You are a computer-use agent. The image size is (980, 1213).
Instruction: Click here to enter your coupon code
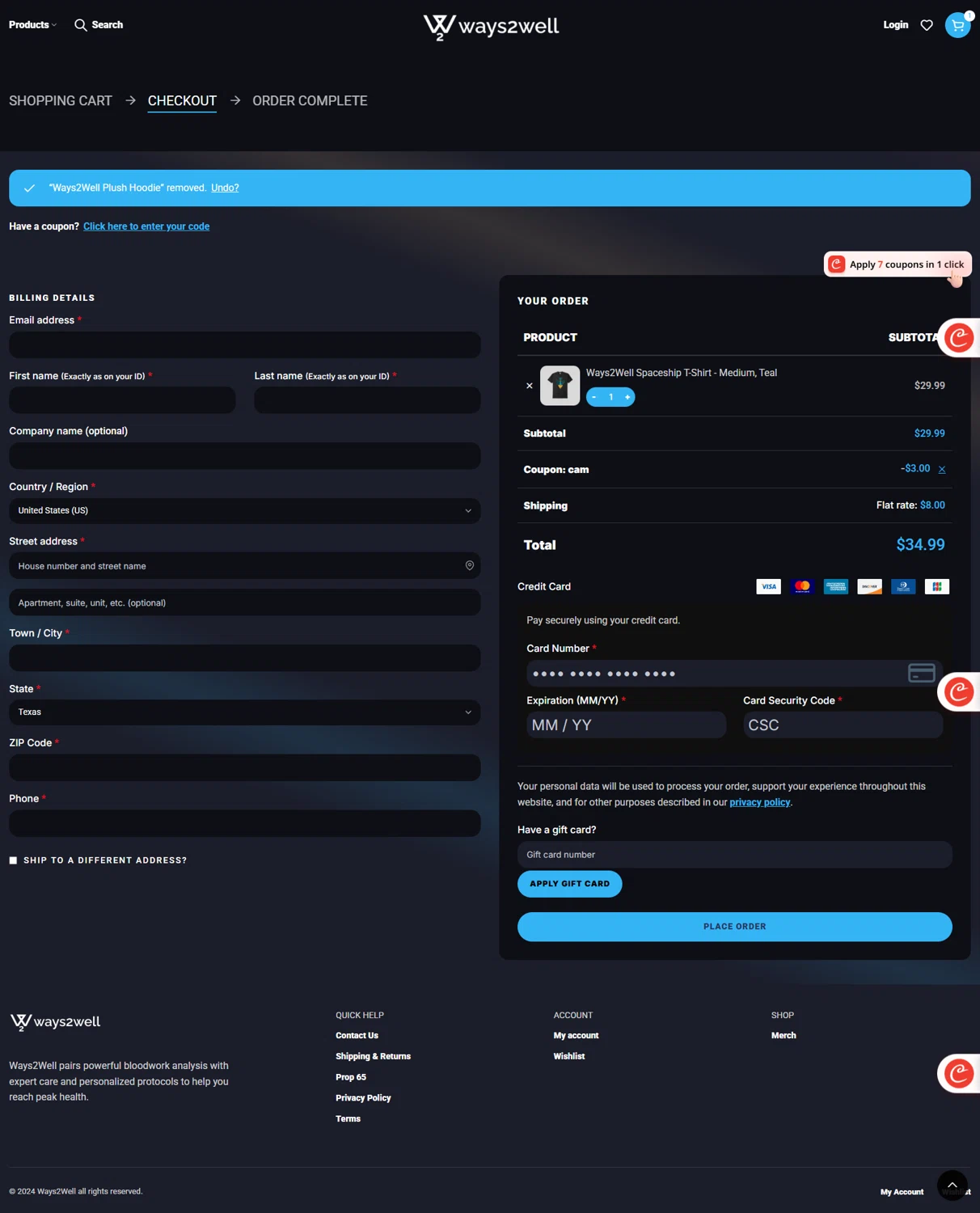click(146, 226)
